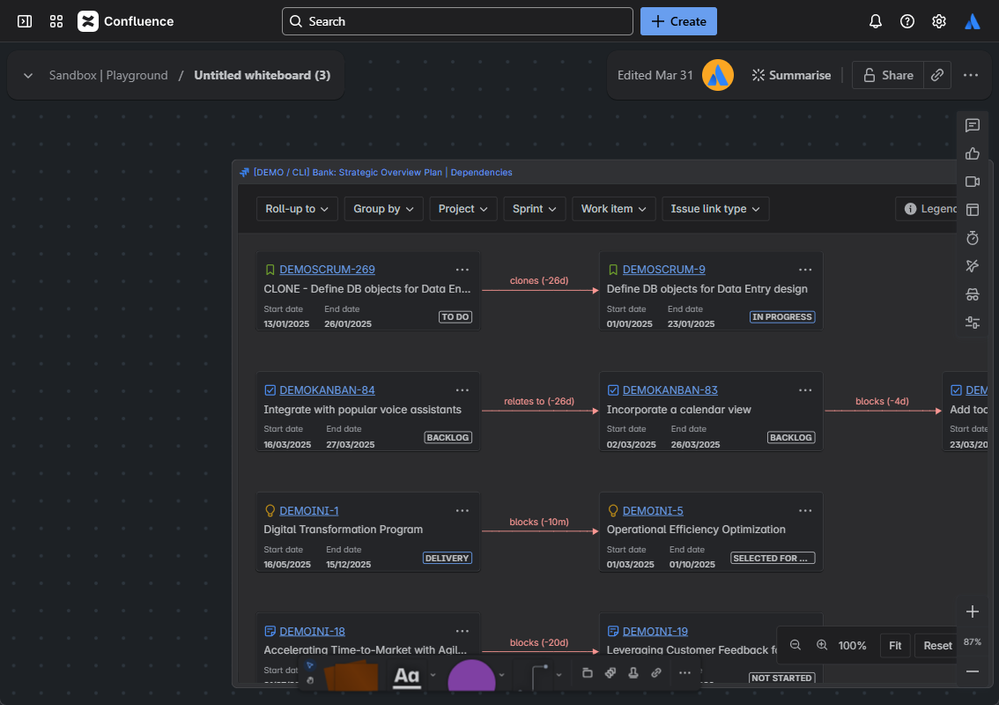Open the Group by dropdown
This screenshot has height=705, width=999.
click(x=384, y=209)
